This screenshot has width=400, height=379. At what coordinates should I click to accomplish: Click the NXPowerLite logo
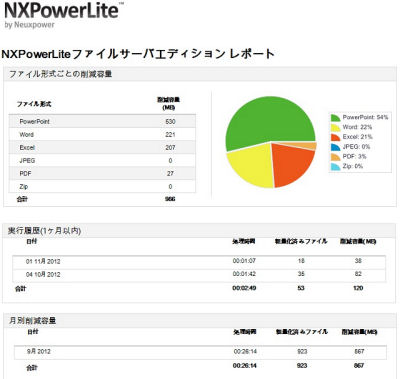(x=64, y=15)
